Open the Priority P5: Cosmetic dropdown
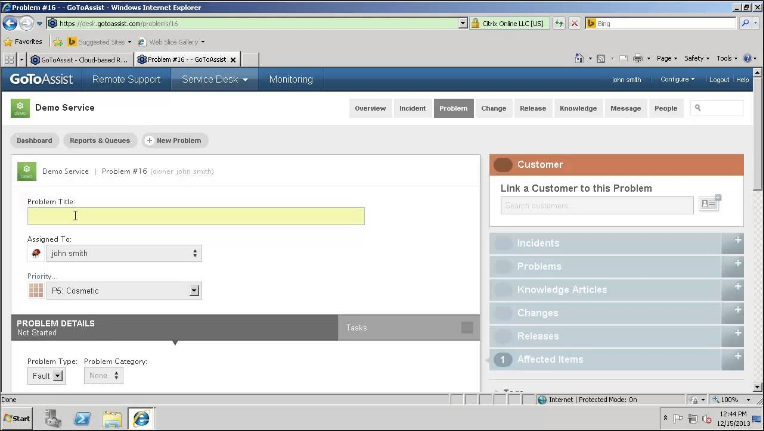 click(124, 291)
